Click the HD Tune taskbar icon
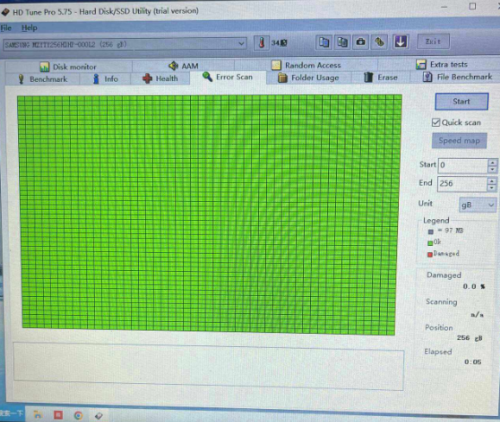Screen dimensions: 500x422 pos(99,416)
